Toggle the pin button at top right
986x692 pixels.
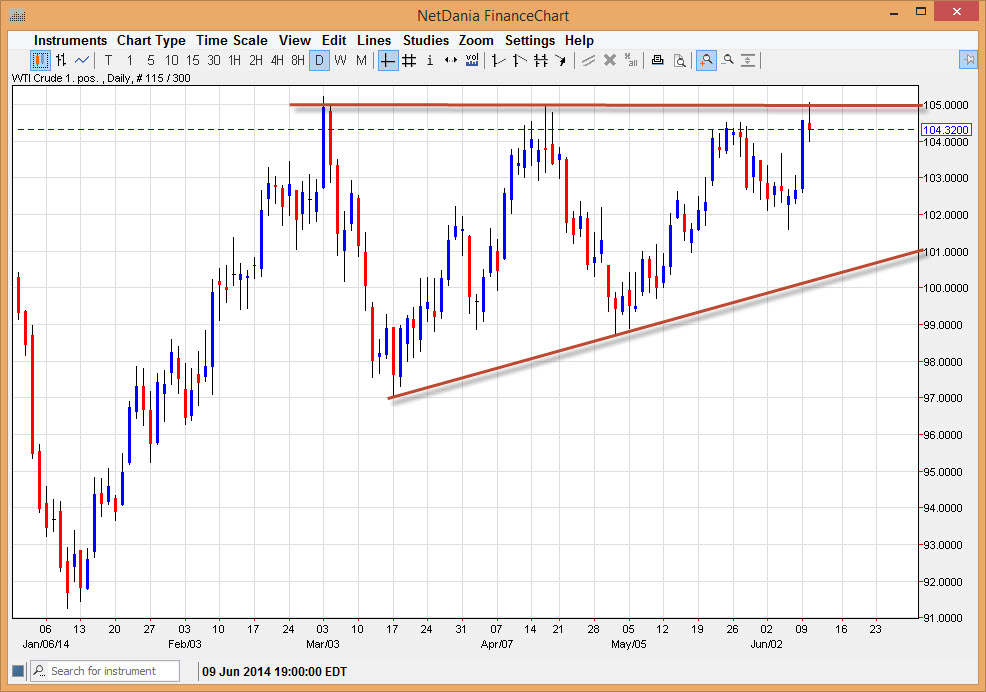click(968, 60)
